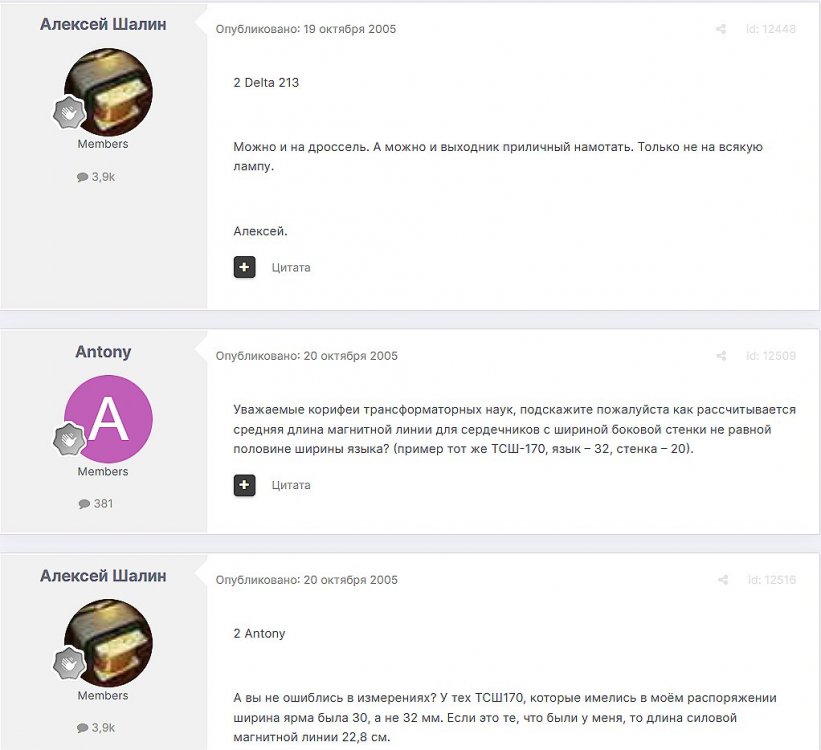Screen dimensions: 821x750
Task: Open Алексей Шалин's avatar in third post
Action: point(108,643)
